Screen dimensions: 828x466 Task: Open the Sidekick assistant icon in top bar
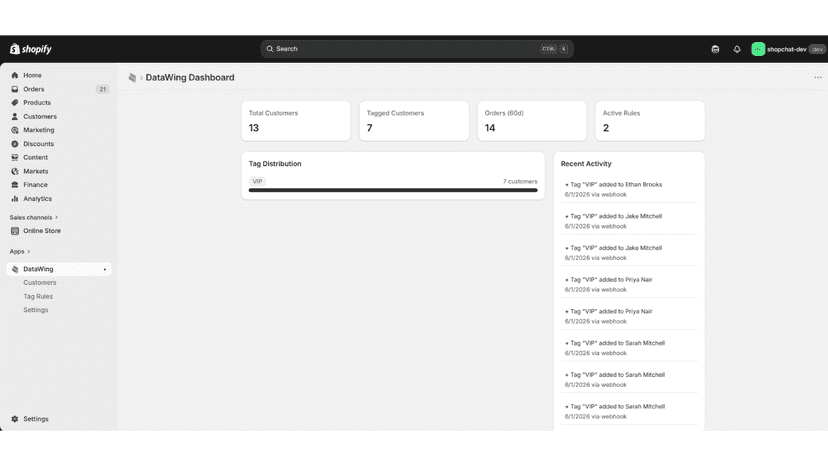tap(715, 49)
